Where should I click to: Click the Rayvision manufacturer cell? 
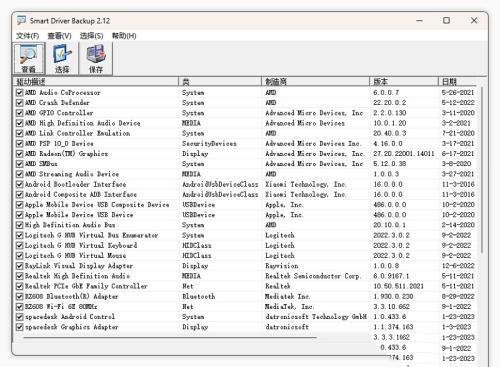click(x=282, y=266)
